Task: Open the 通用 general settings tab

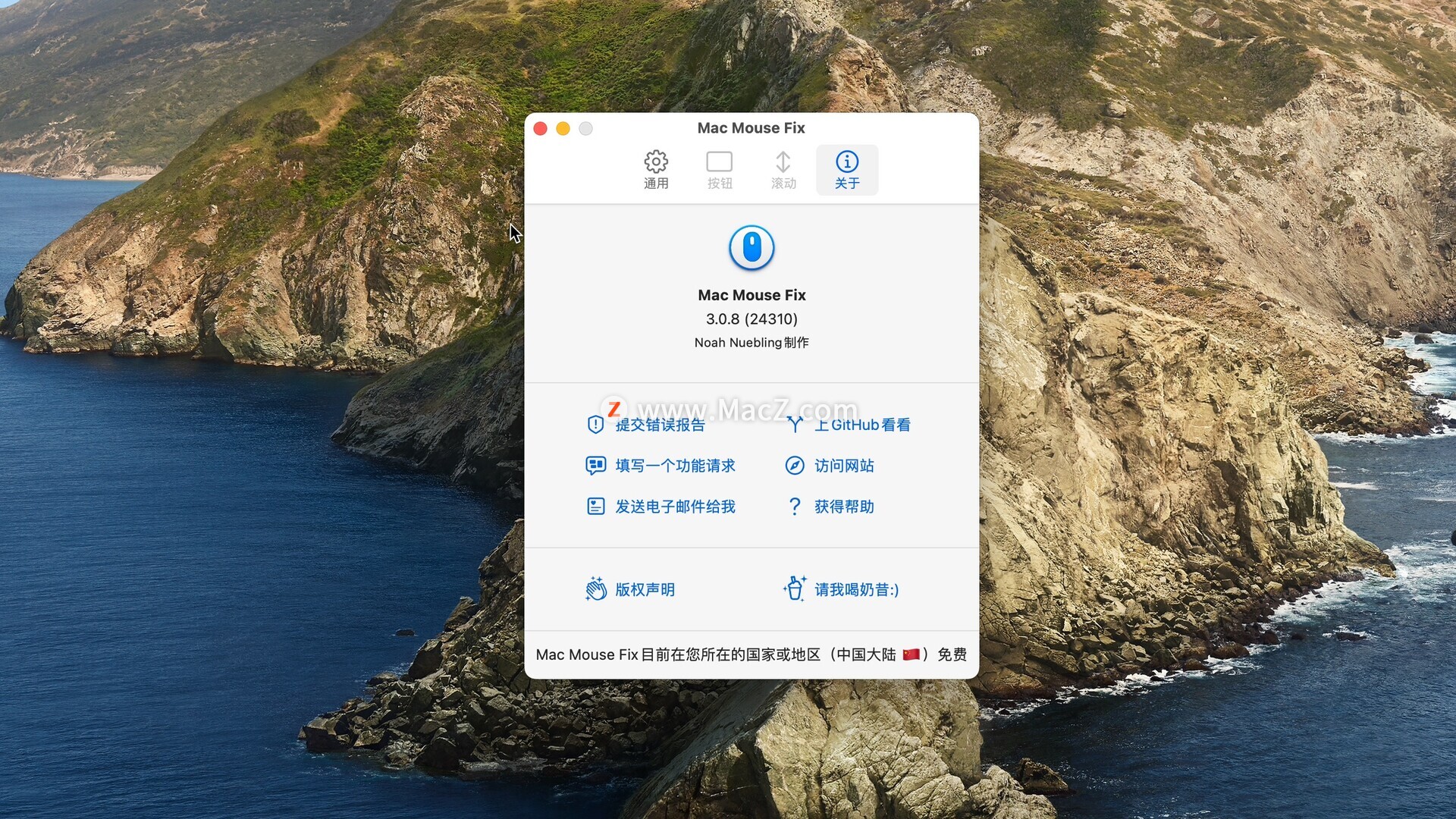Action: click(656, 170)
